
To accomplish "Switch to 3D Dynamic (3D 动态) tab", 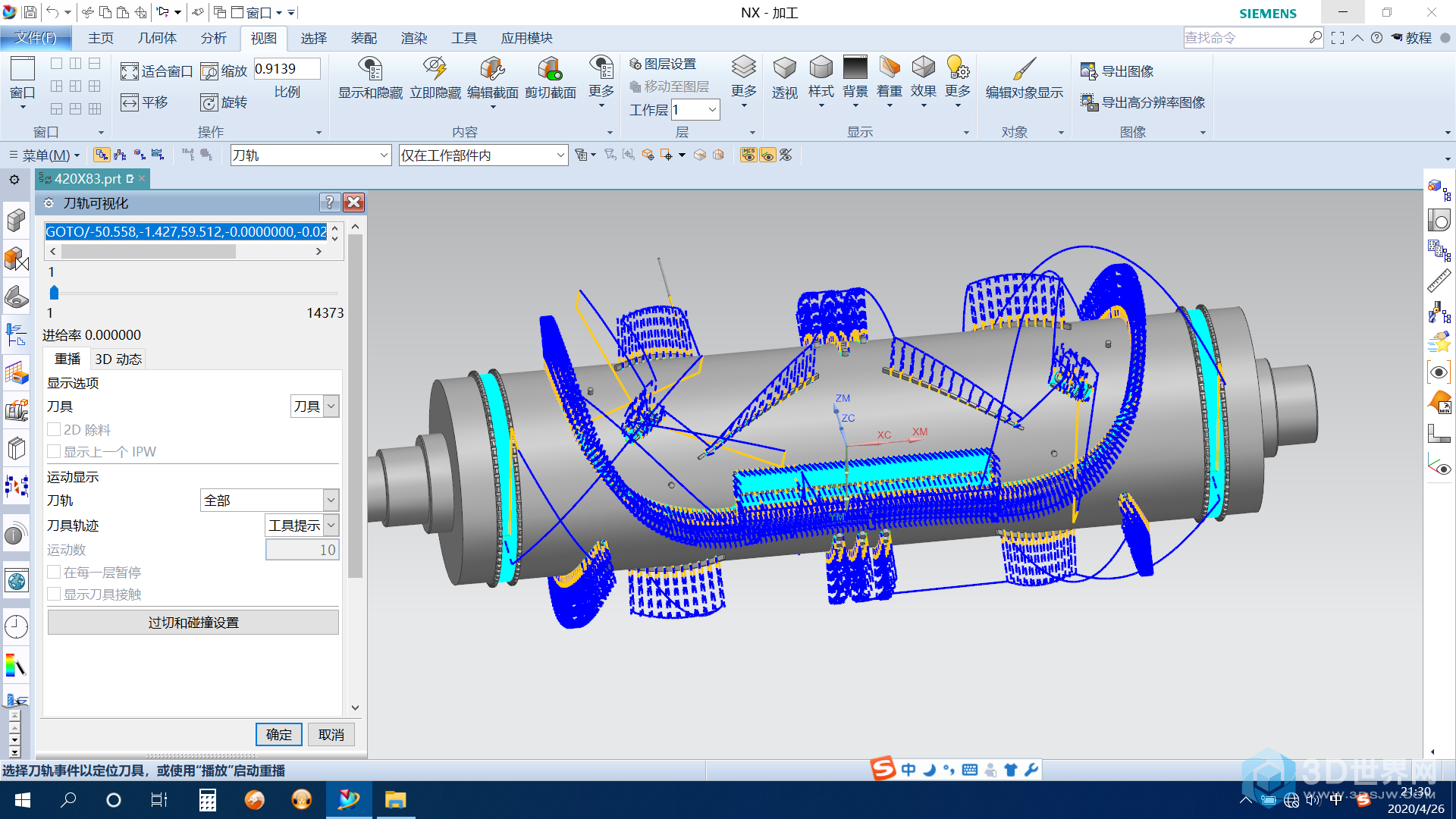I will tap(118, 359).
